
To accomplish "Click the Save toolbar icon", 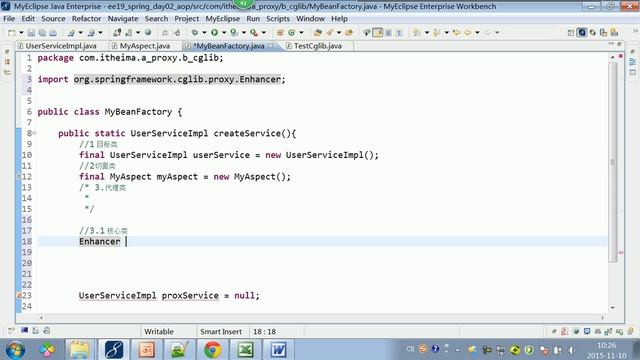I will (31, 33).
